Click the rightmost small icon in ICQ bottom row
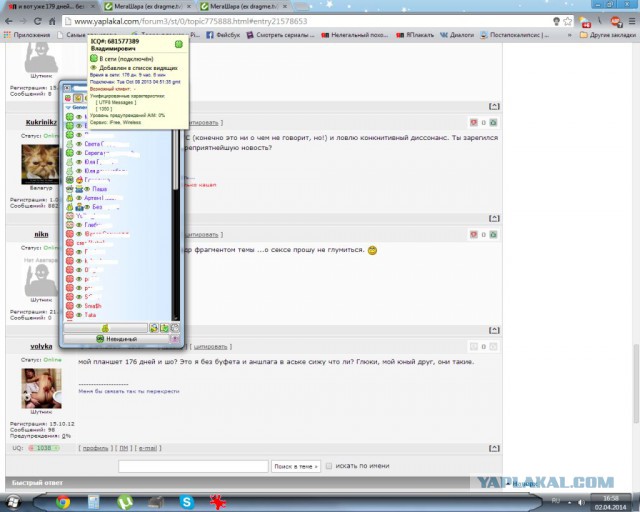 (x=175, y=328)
